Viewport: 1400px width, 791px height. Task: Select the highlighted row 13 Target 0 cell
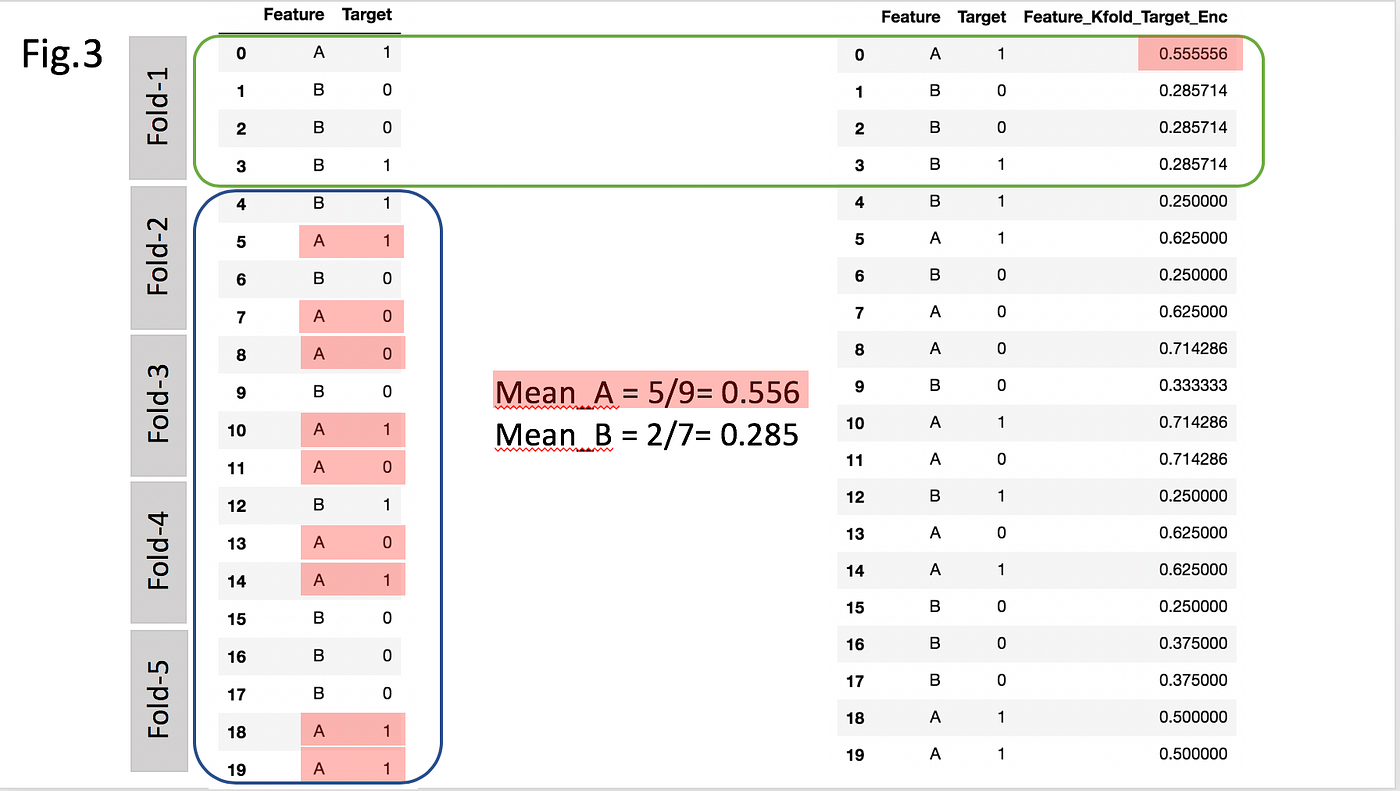tap(385, 542)
